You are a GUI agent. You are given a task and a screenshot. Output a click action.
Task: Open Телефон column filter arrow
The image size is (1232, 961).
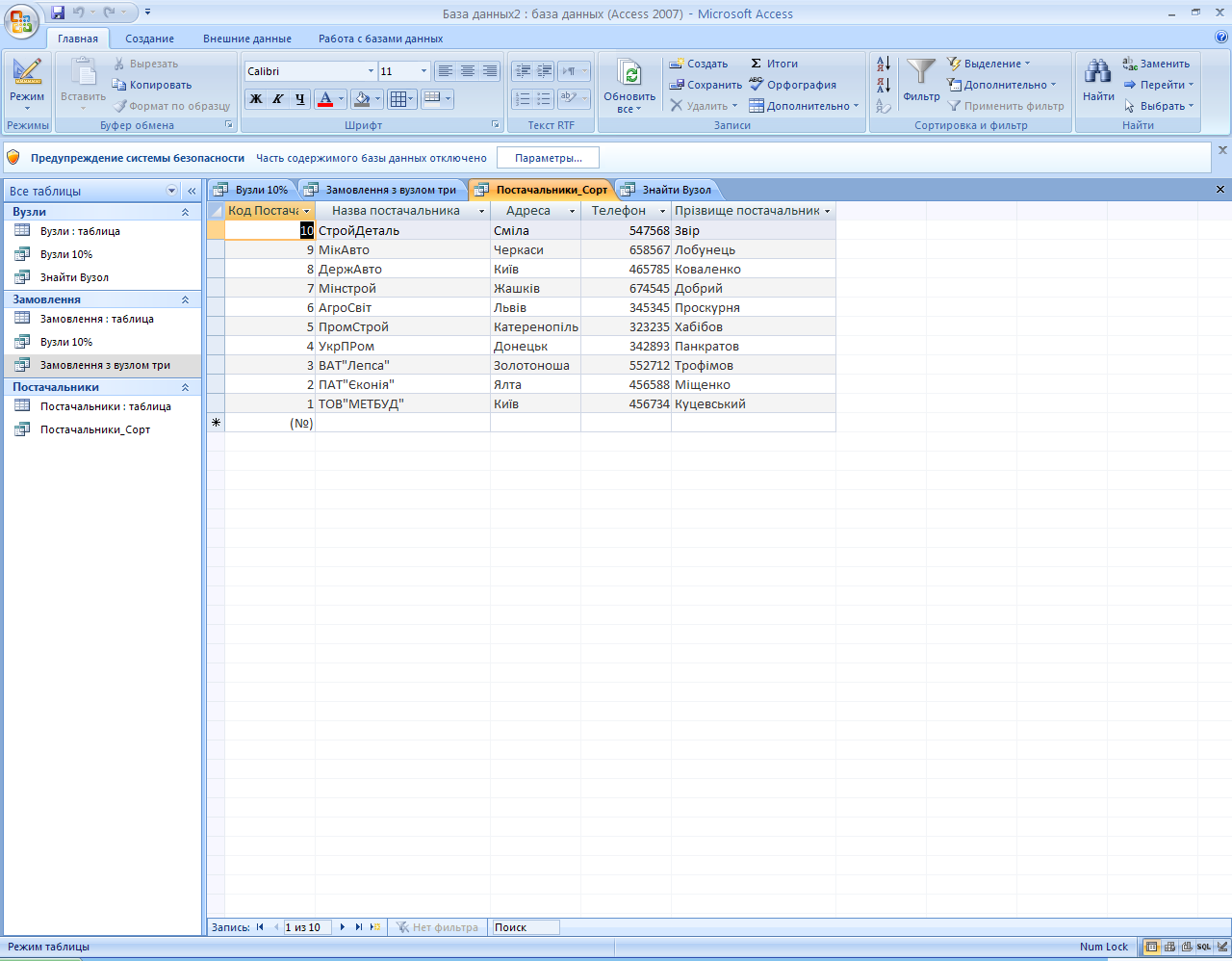point(662,211)
